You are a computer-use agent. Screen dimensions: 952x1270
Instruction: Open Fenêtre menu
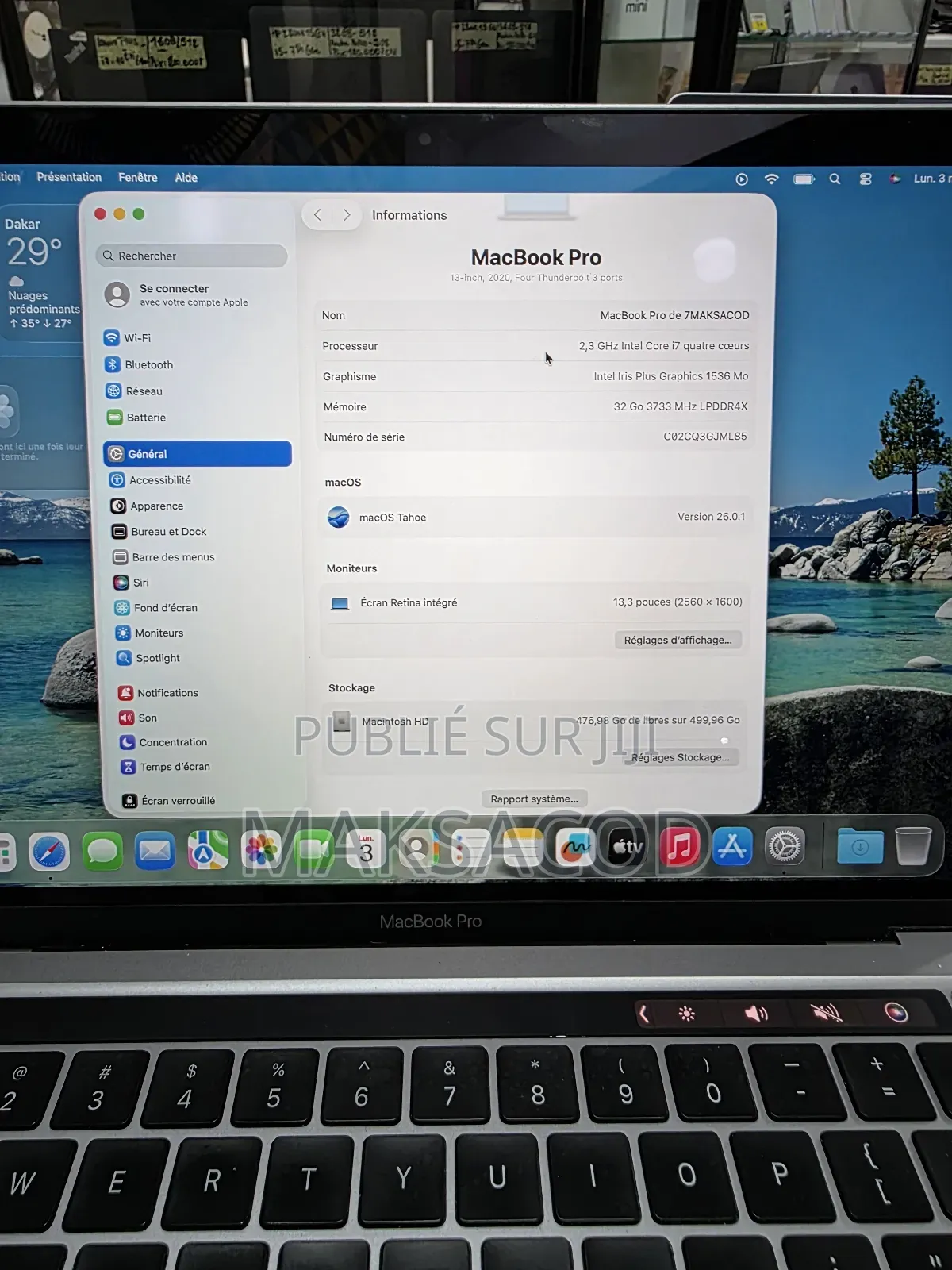click(x=138, y=177)
